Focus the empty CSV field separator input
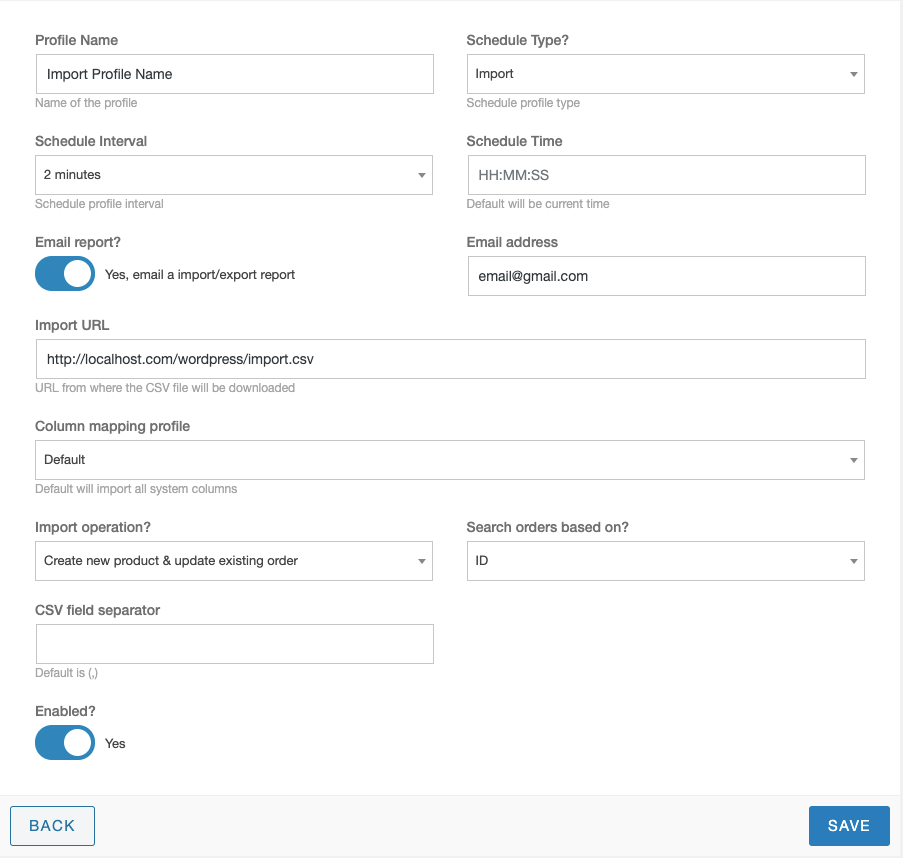 235,644
